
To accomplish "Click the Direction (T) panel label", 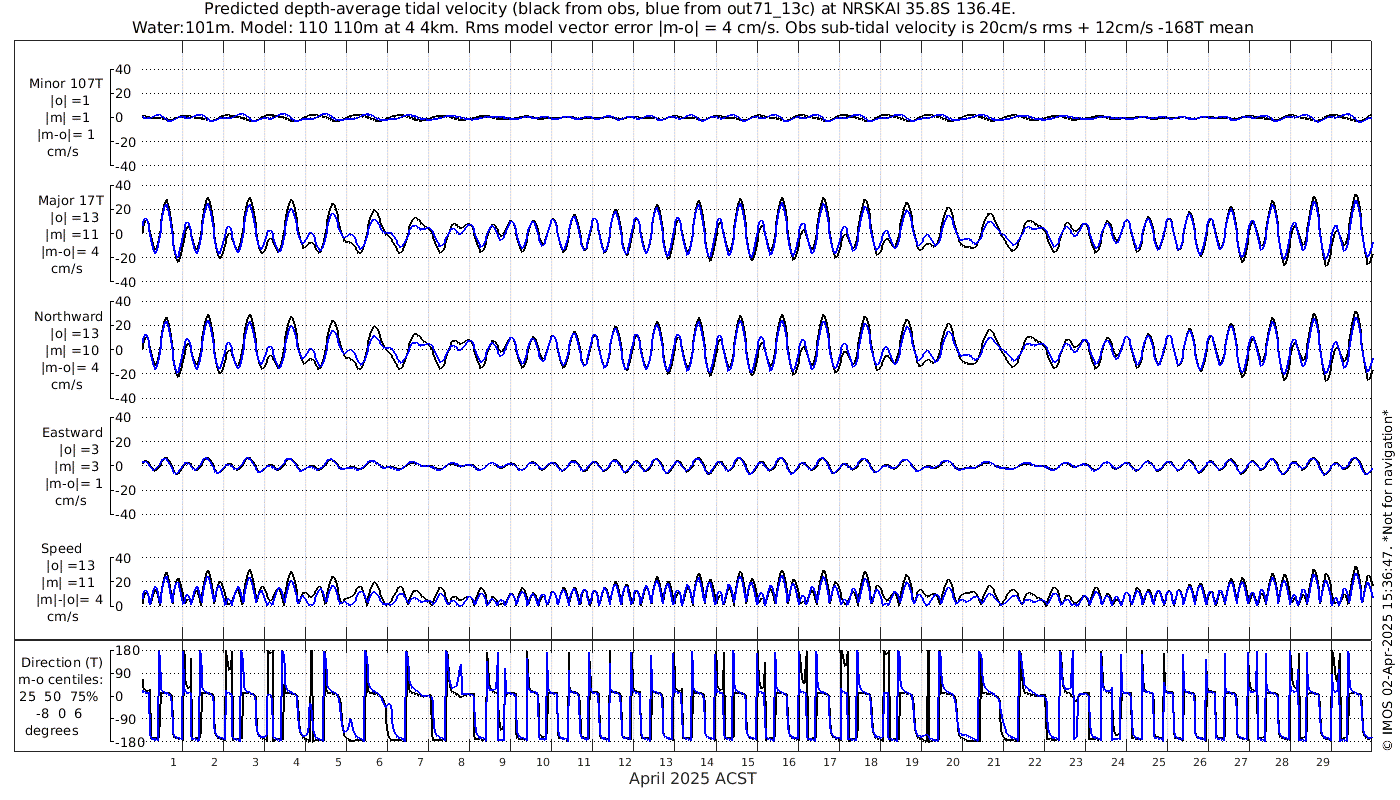I will point(62,662).
